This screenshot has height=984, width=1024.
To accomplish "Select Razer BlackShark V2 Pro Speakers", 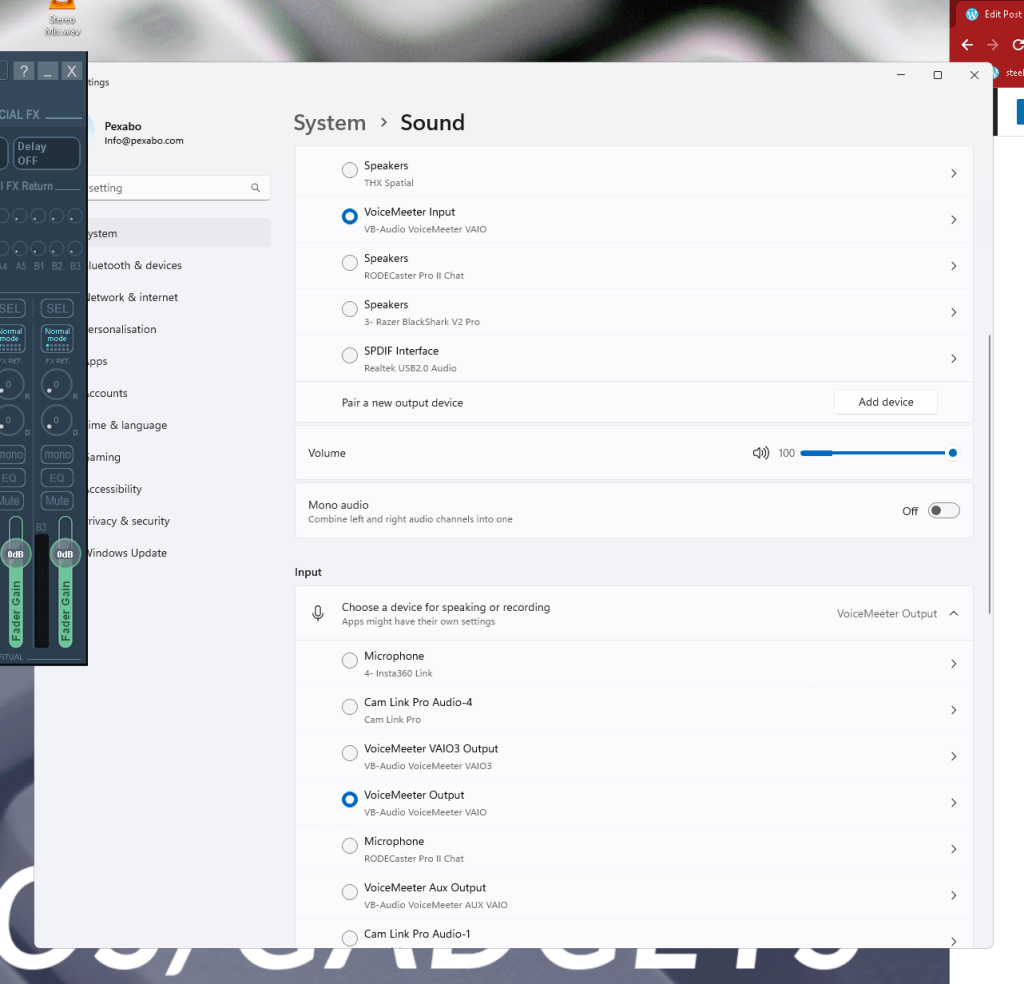I will point(349,309).
